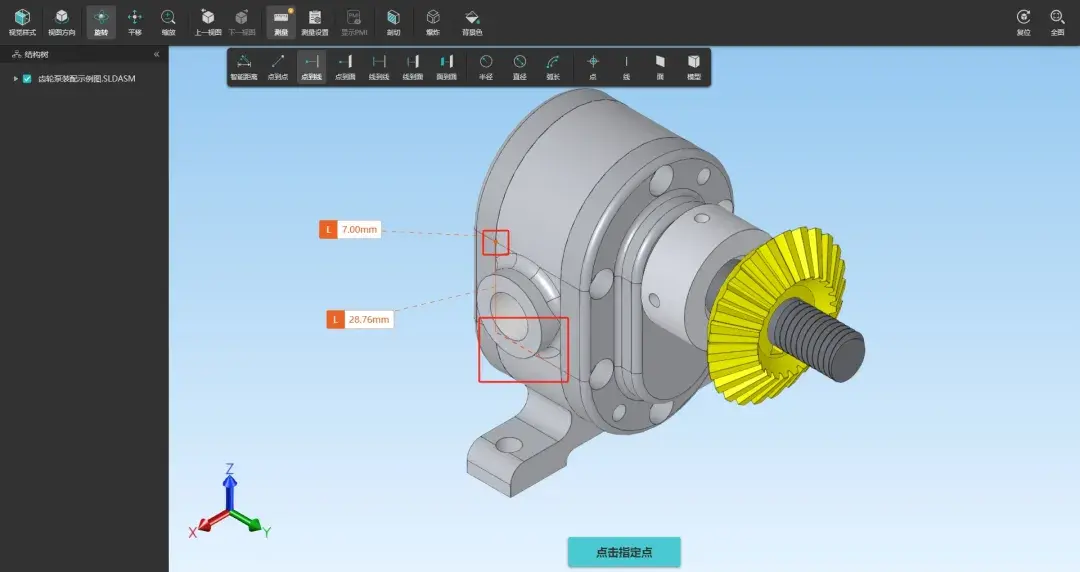Screen dimensions: 1080x572
Task: Choose the 线 line selection filter
Action: pos(626,67)
